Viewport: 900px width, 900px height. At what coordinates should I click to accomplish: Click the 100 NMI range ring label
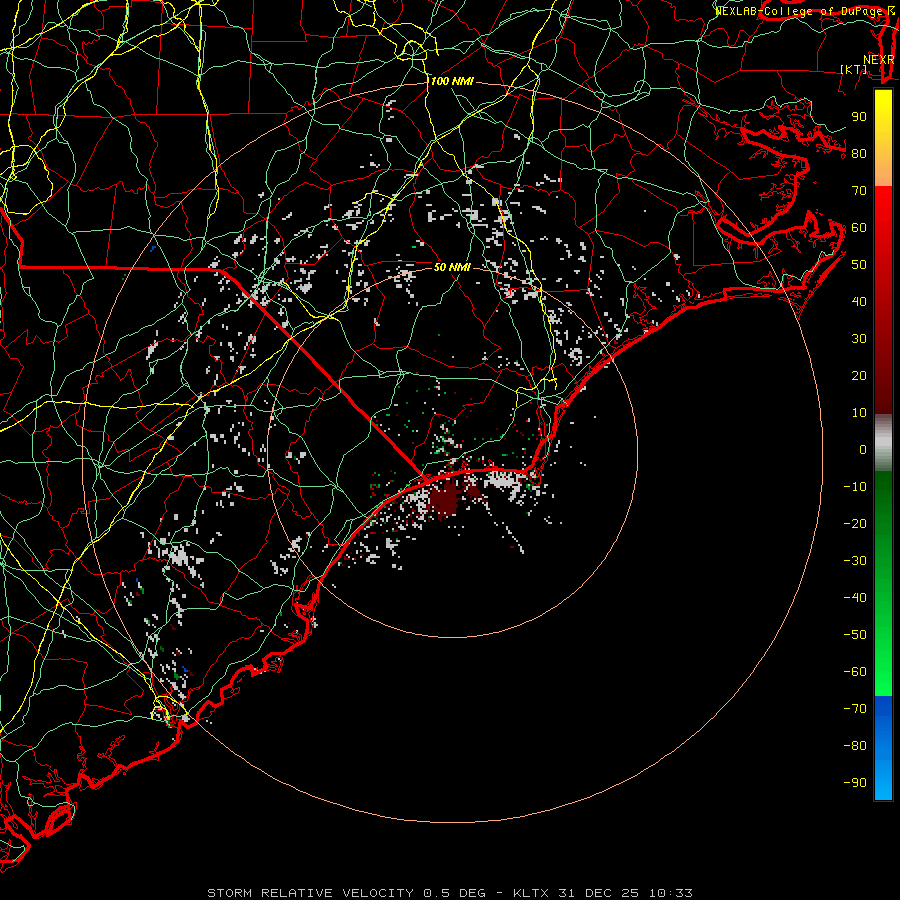click(x=452, y=82)
